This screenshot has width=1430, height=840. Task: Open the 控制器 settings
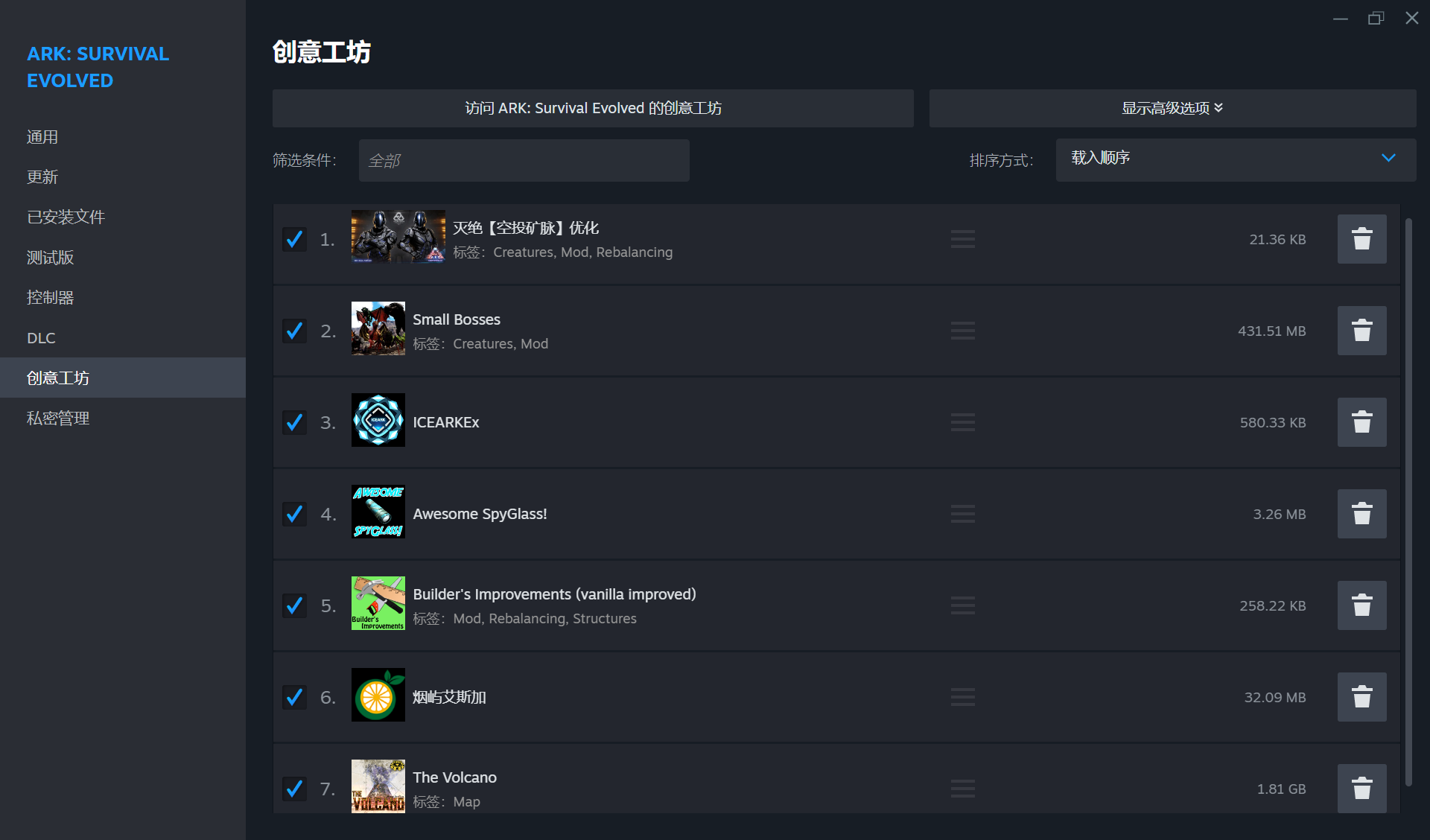click(123, 298)
